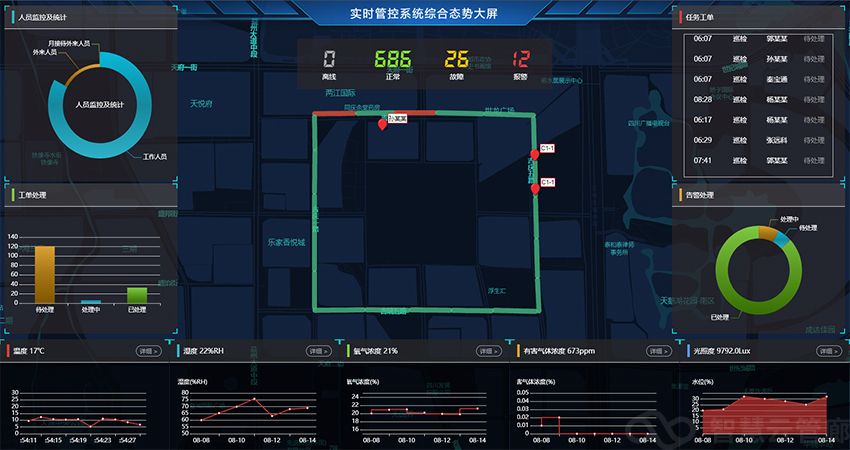Select the 06:07 巡检 郭某某 task row
The width and height of the screenshot is (850, 450).
click(x=758, y=39)
